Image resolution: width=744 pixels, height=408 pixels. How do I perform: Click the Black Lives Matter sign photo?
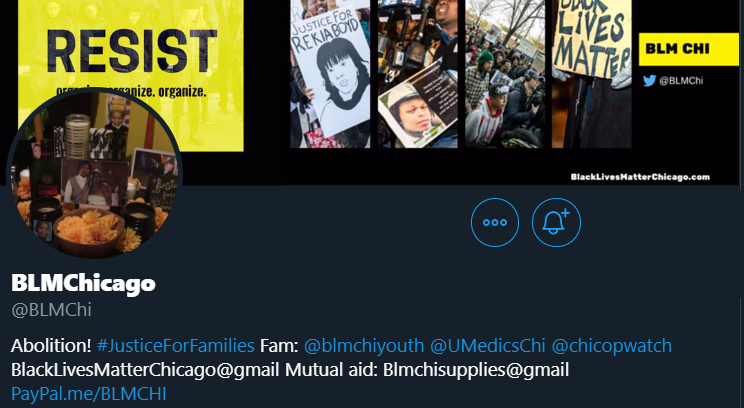click(592, 74)
